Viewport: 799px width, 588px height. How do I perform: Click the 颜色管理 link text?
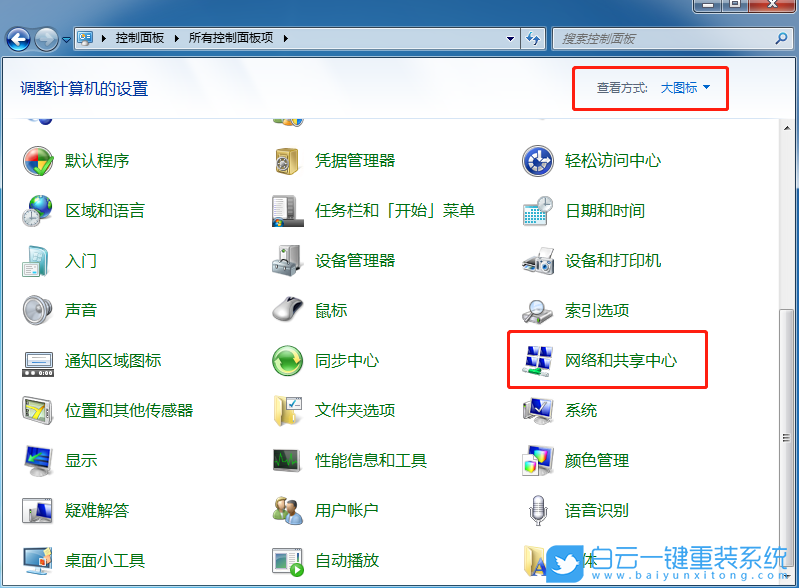coord(597,461)
